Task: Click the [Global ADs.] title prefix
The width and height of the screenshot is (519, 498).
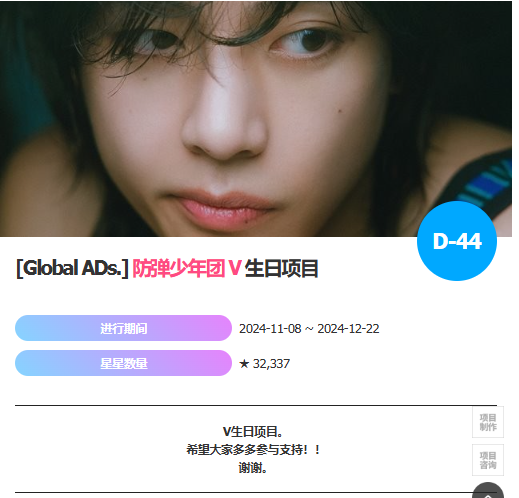Action: [x=72, y=268]
